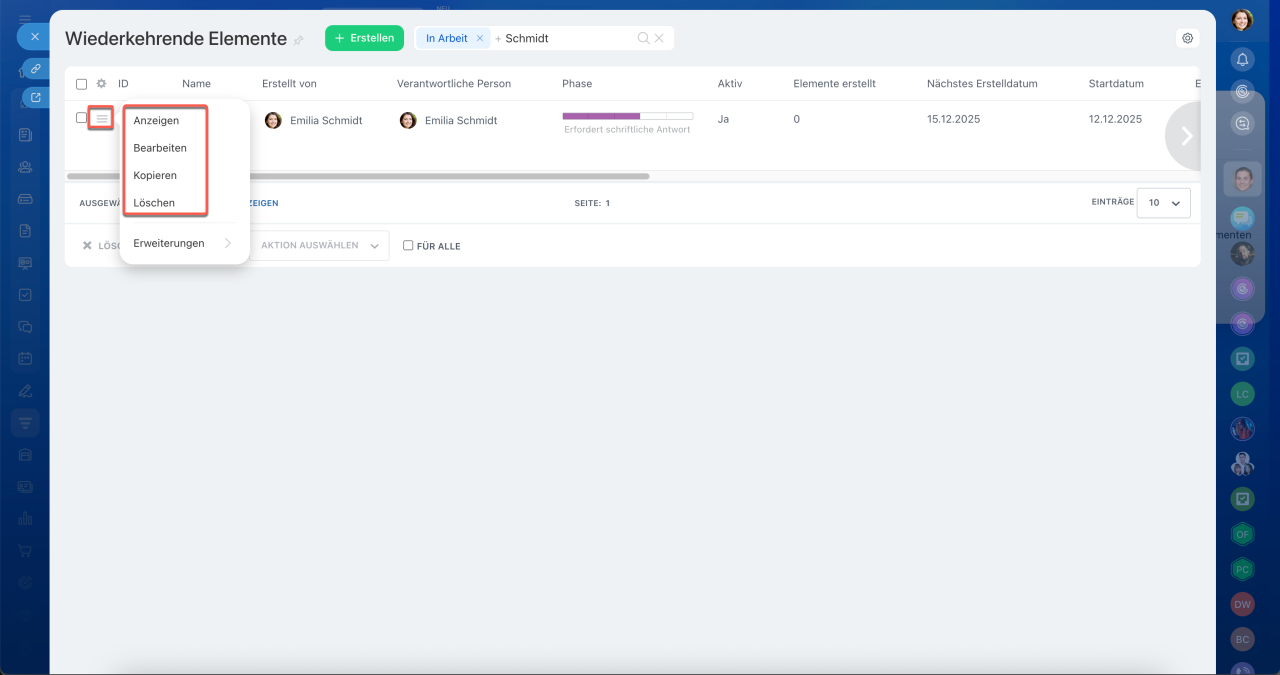Click the row hamburger menu icon
Viewport: 1280px width, 675px height.
click(101, 119)
